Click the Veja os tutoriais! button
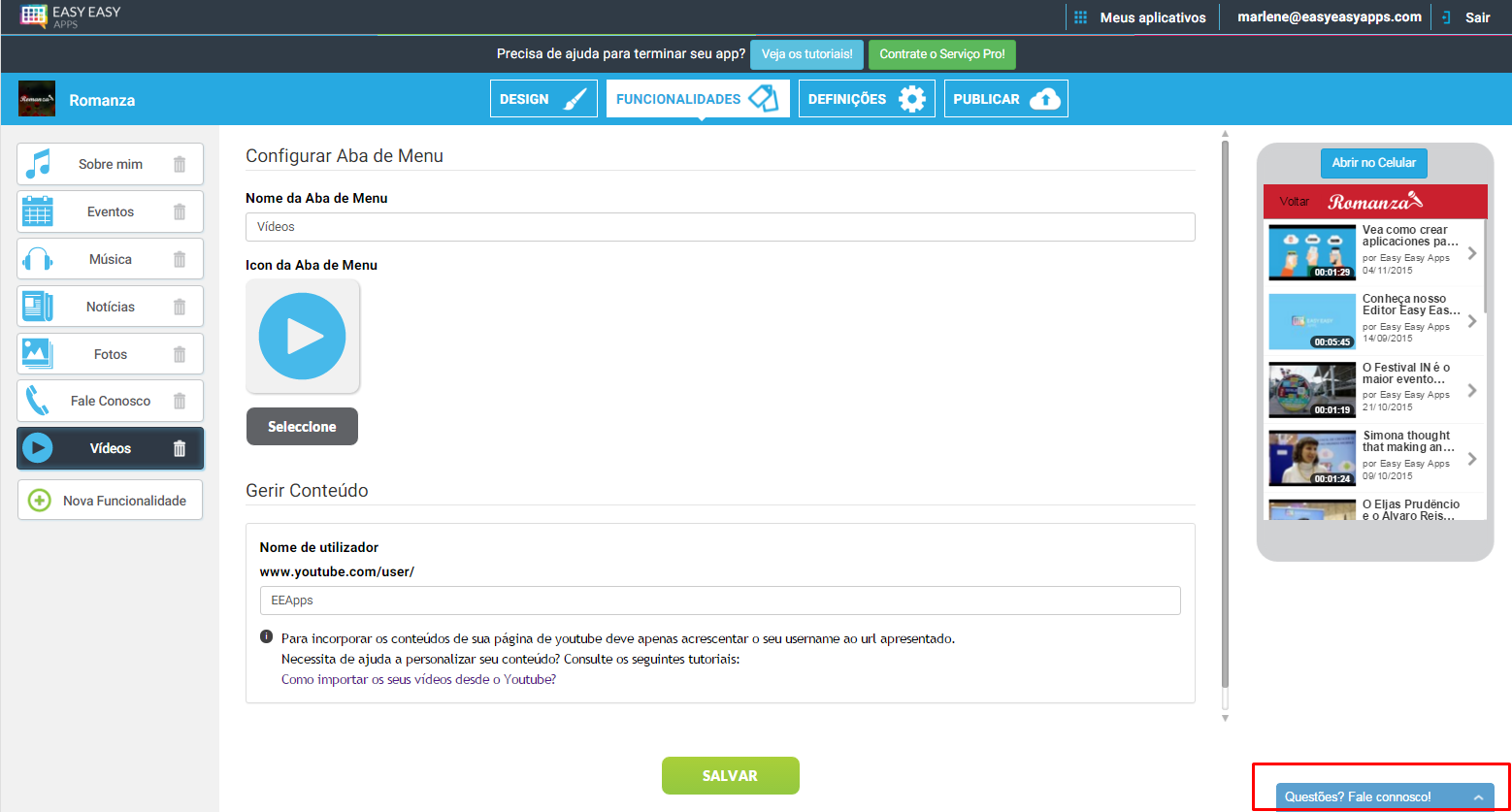Screen dimensions: 1512x812 point(806,54)
